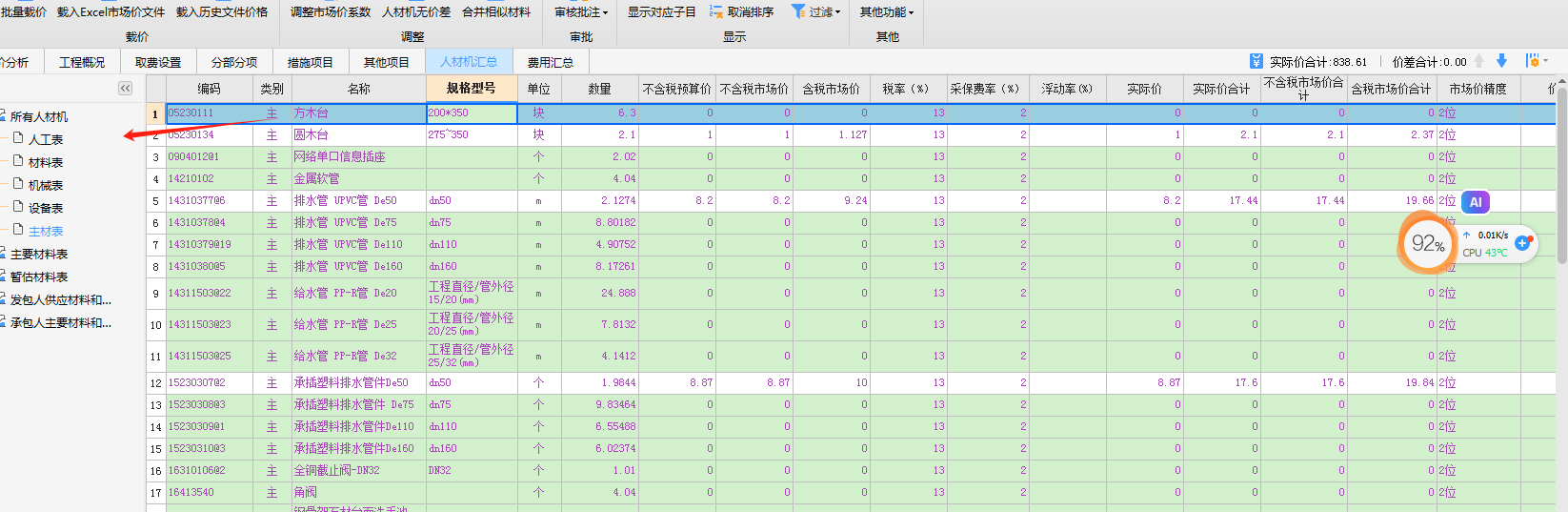Click the 机械表 document icon
Image resolution: width=1568 pixels, height=512 pixels.
(x=18, y=184)
